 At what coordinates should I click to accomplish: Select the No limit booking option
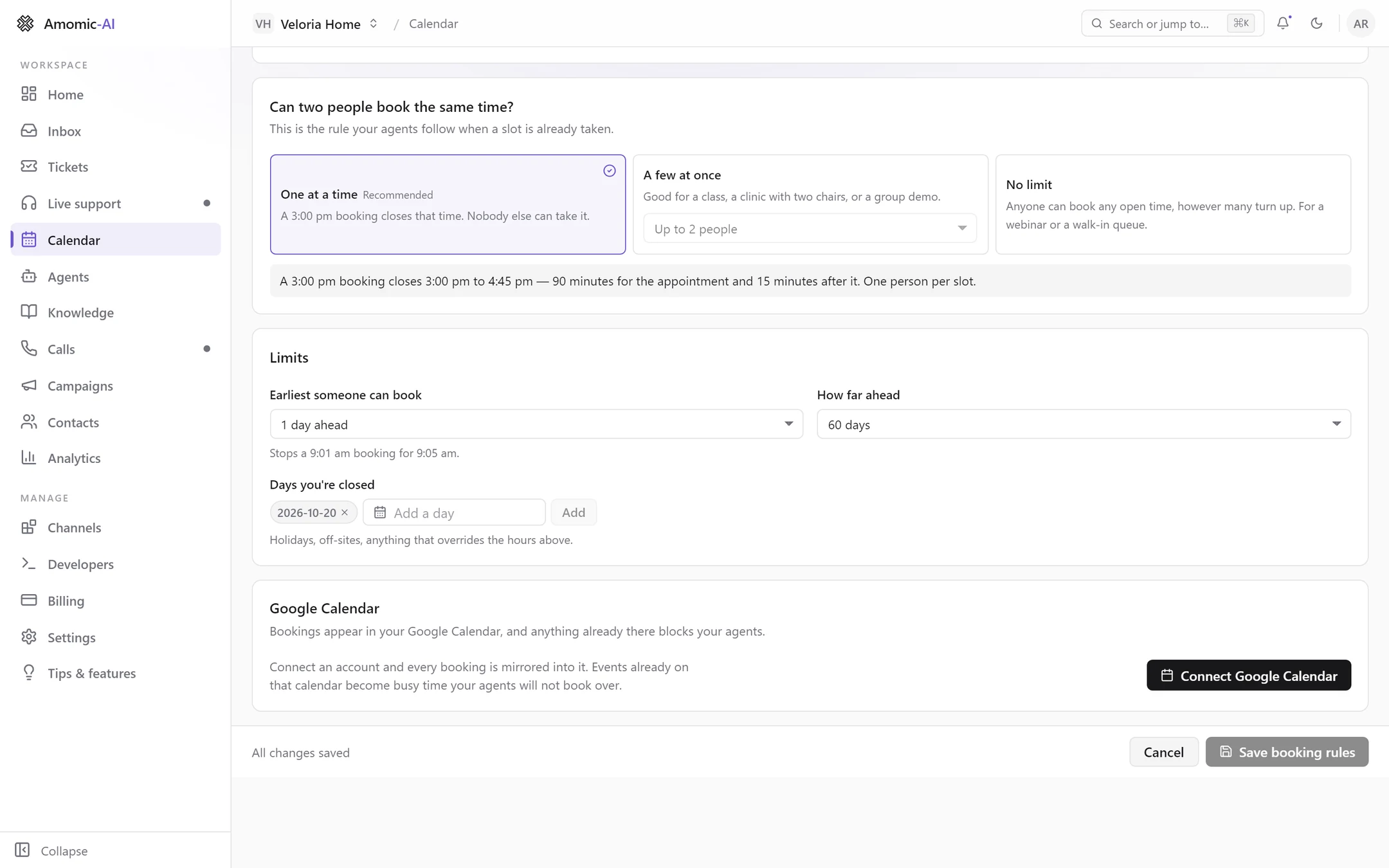point(1173,204)
